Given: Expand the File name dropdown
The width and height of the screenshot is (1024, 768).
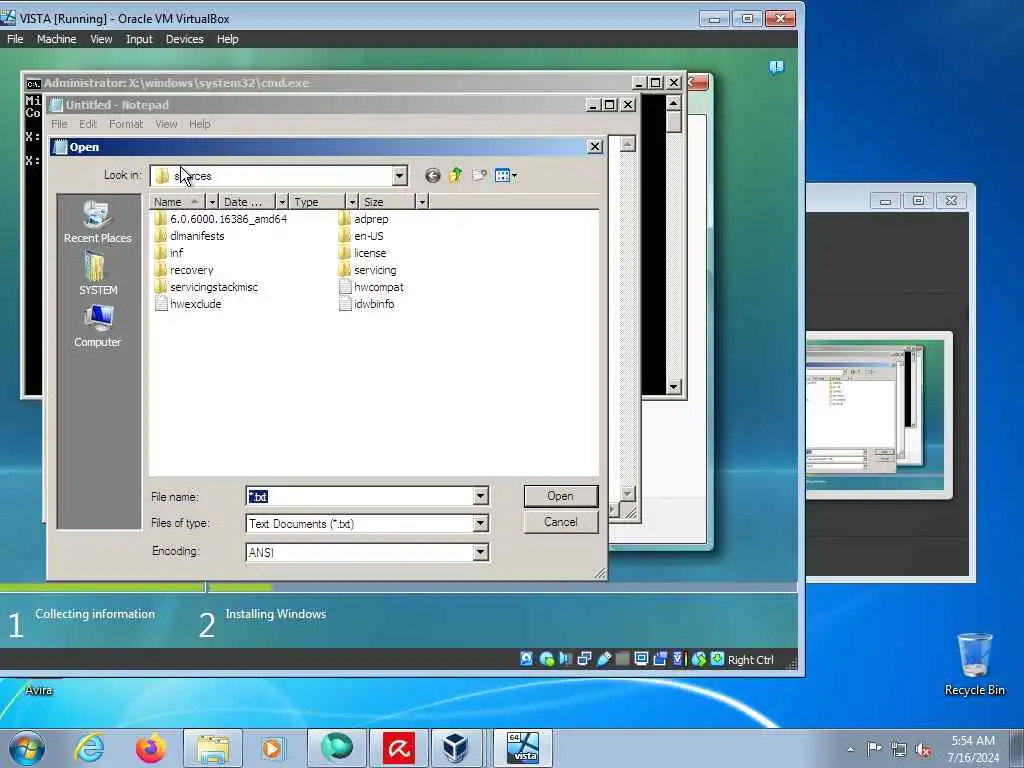Looking at the screenshot, I should click(481, 496).
